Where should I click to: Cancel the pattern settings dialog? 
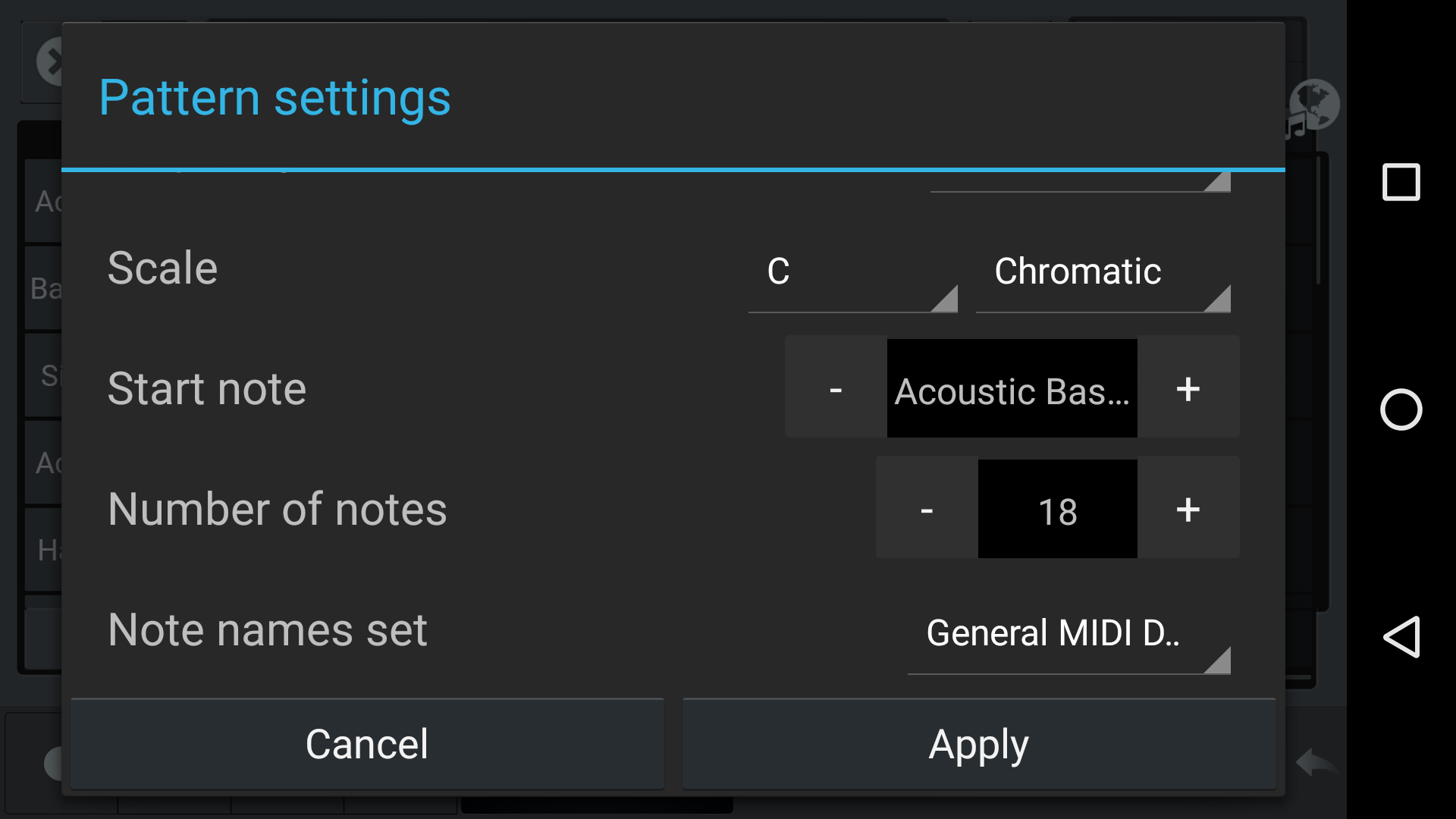367,744
